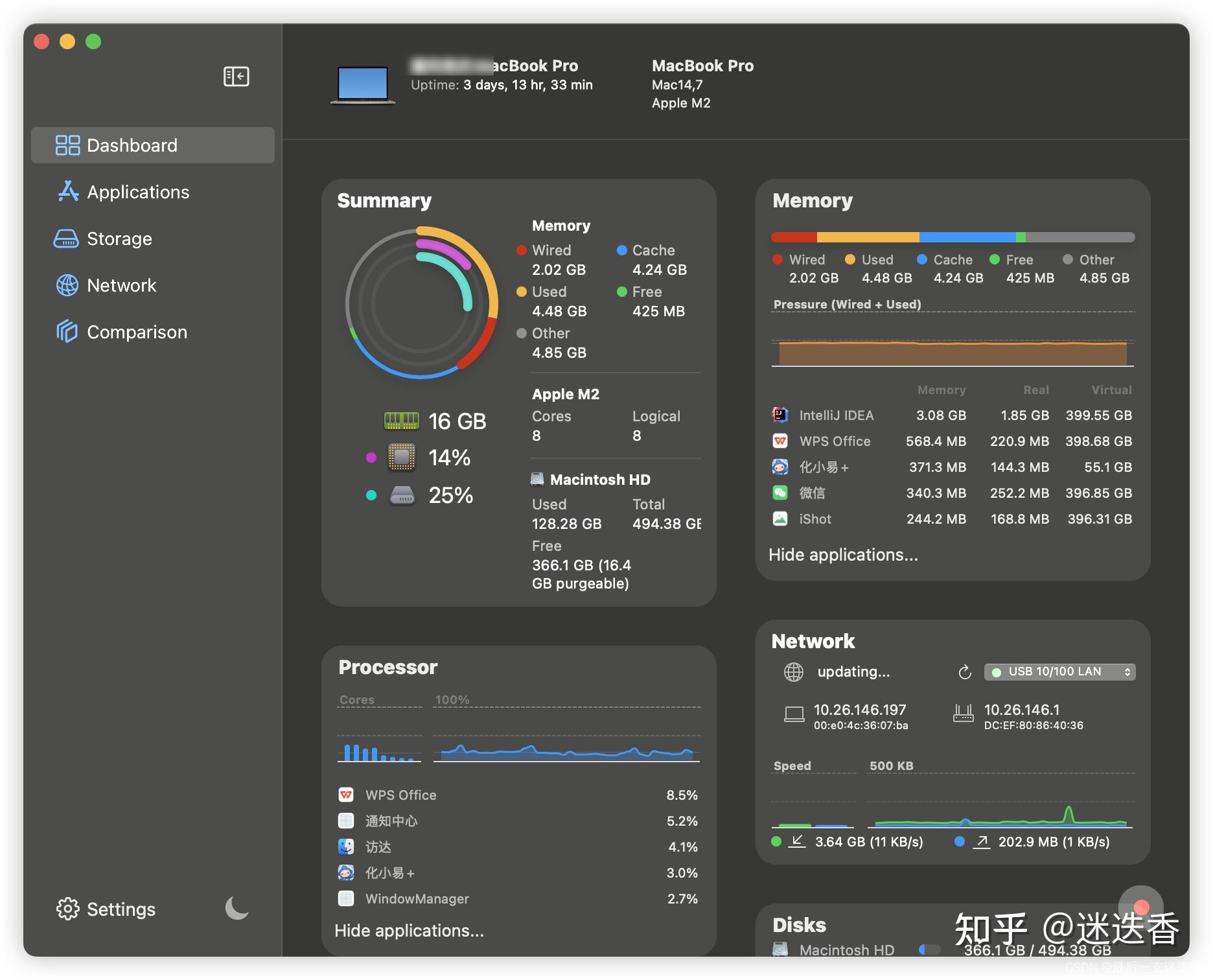This screenshot has height=980, width=1213.
Task: Click the refresh icon in Network panel
Action: click(x=965, y=671)
